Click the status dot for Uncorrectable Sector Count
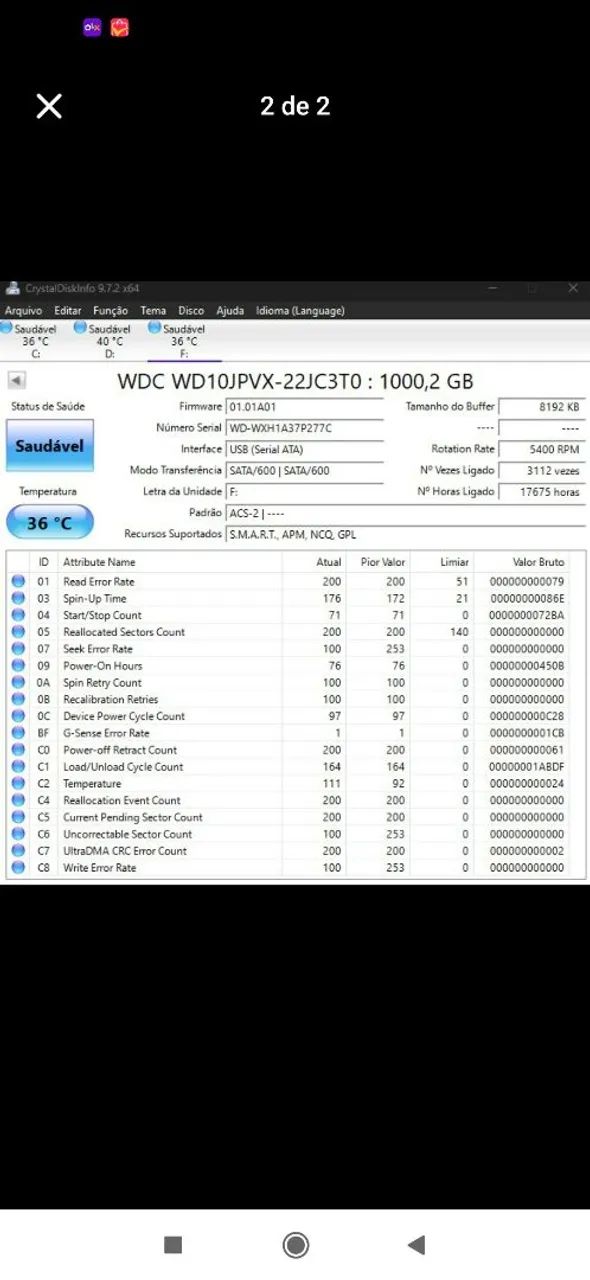Image resolution: width=590 pixels, height=1280 pixels. click(18, 834)
